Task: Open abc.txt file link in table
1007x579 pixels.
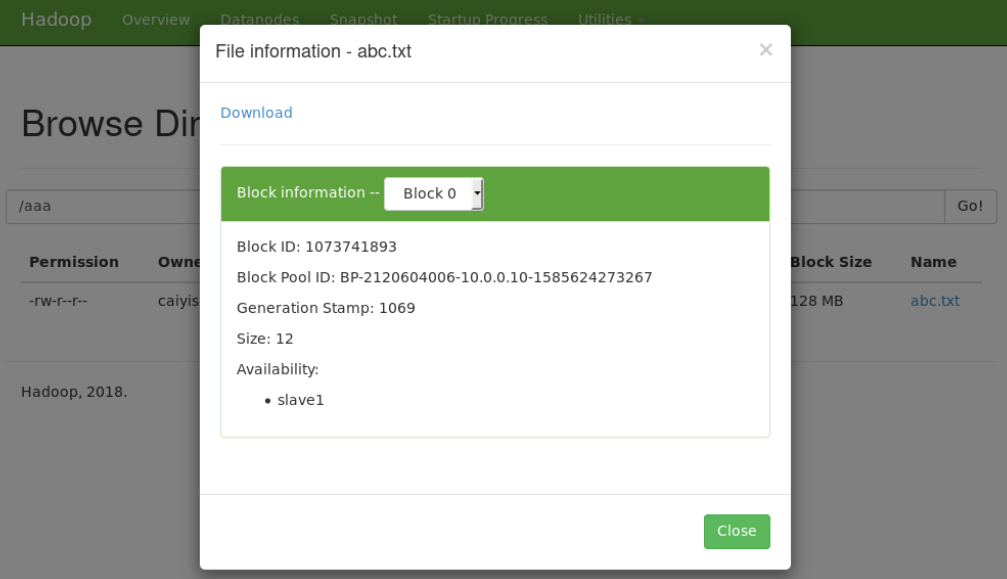Action: (935, 301)
